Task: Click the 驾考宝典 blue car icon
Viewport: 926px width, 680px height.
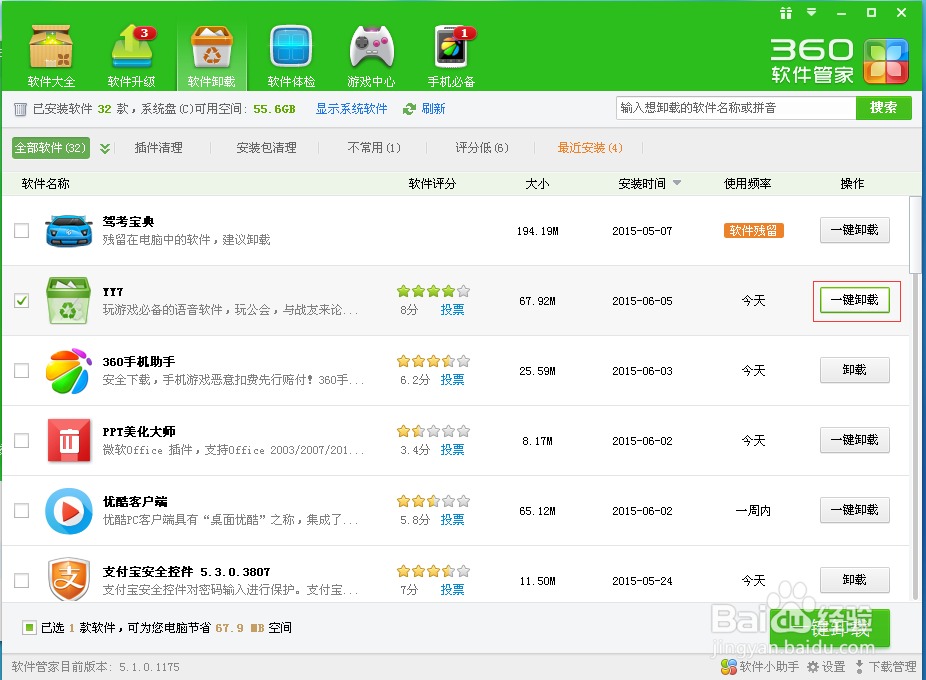Action: (x=69, y=230)
